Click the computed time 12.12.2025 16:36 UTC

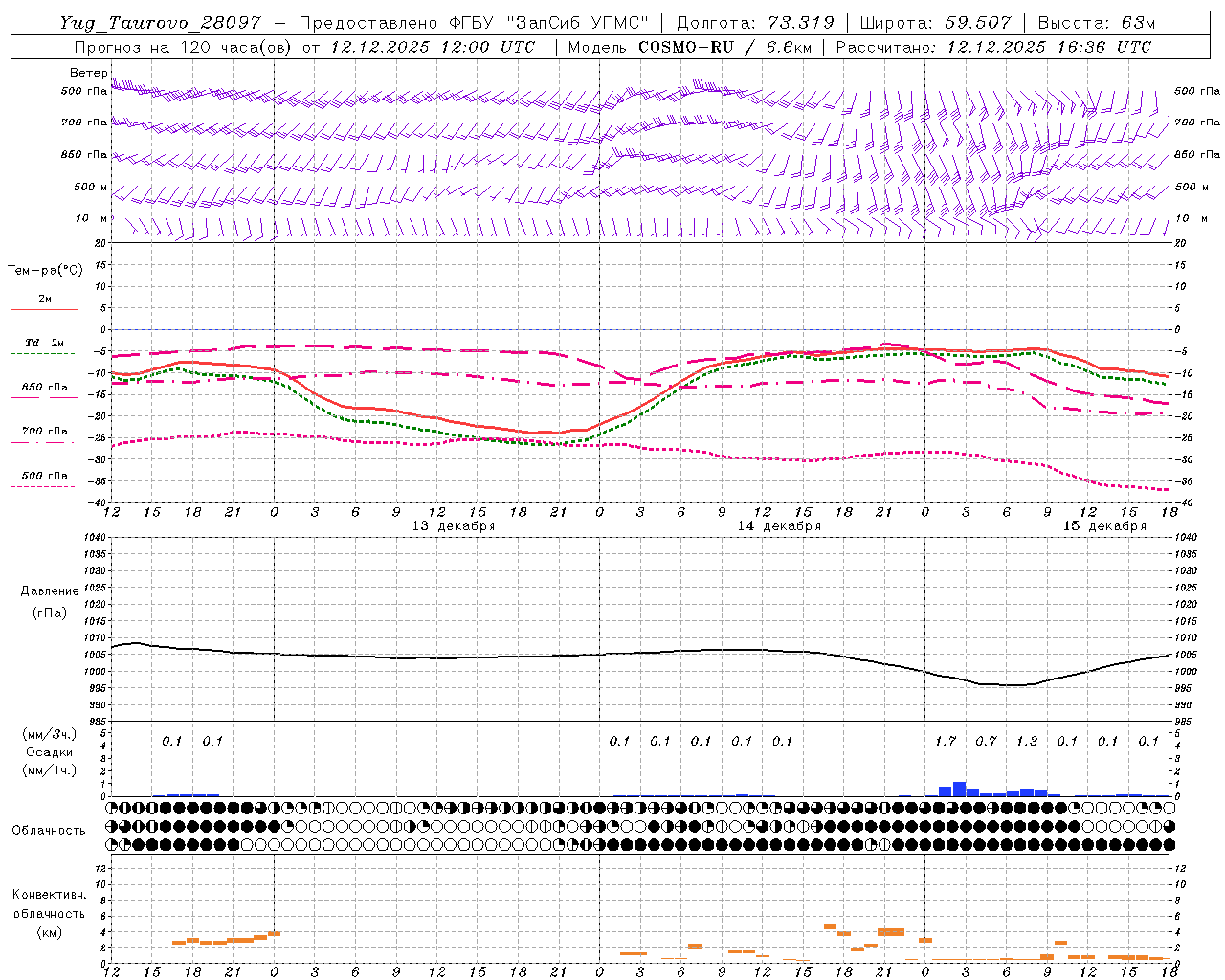1049,47
